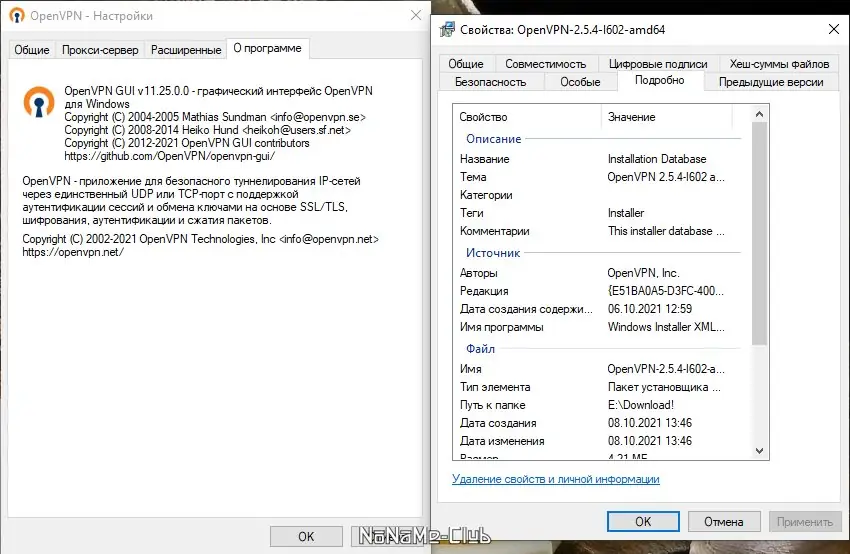
Task: Click the OpenVPN GUI contributors copyright line
Action: (x=186, y=143)
